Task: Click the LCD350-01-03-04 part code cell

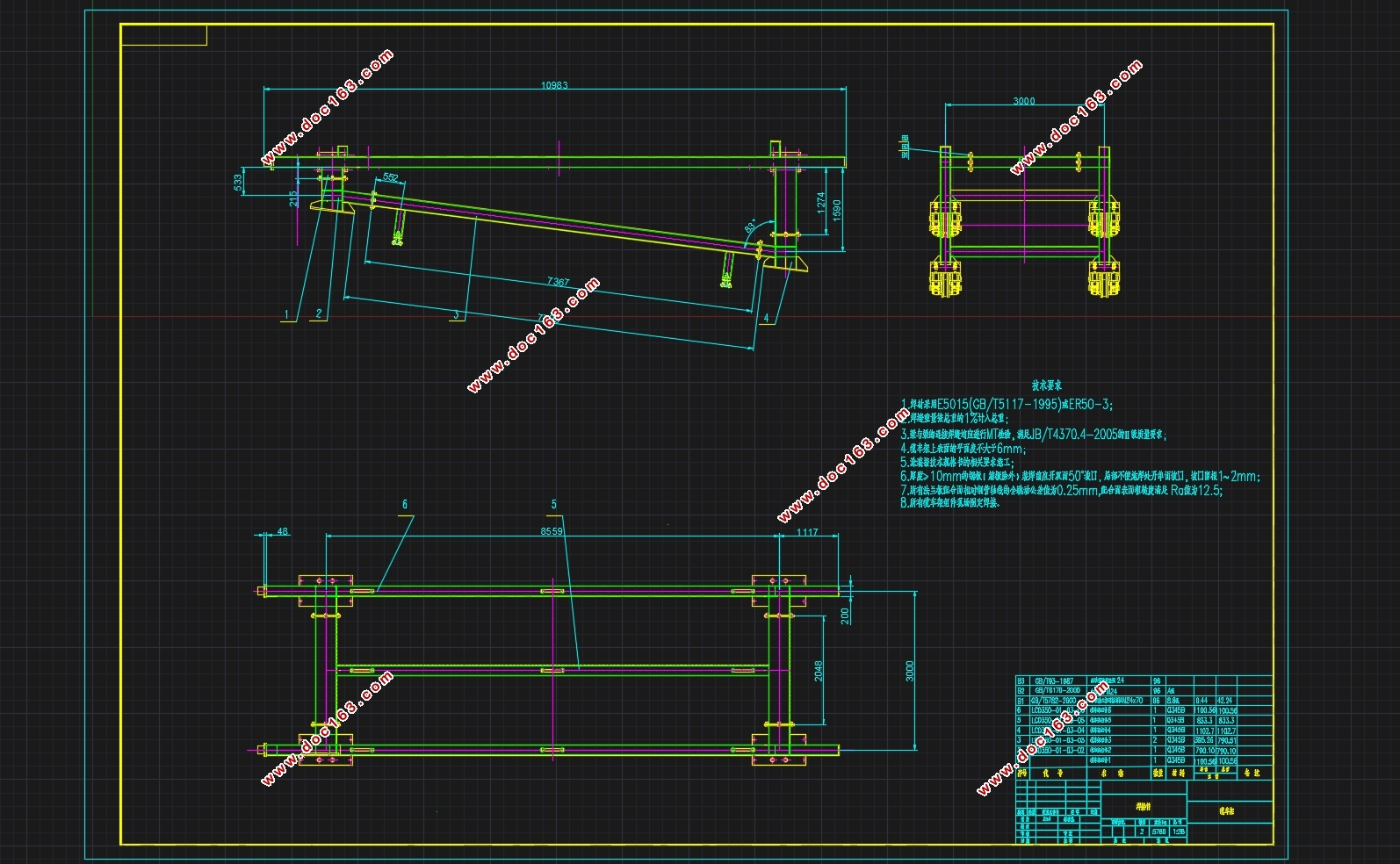Action: click(1057, 731)
